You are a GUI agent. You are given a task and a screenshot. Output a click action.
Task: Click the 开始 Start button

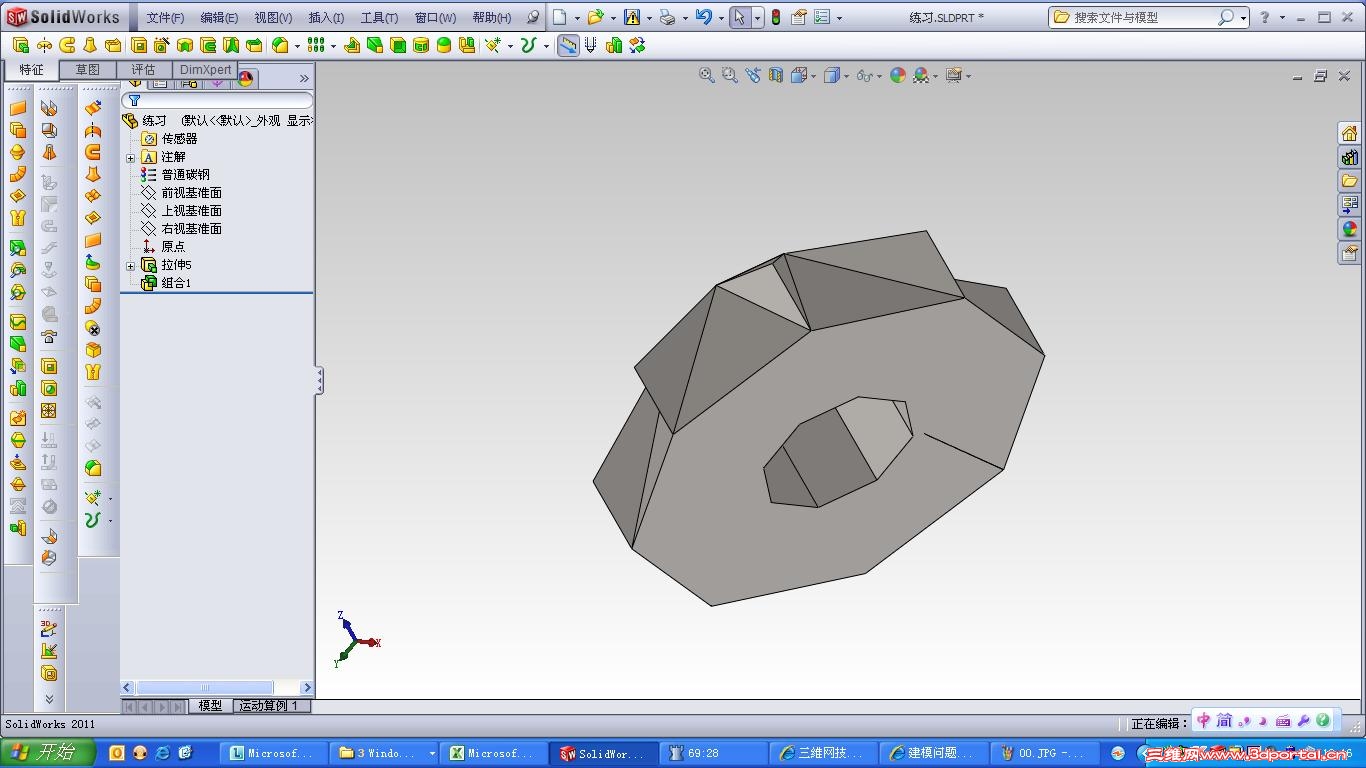click(x=47, y=753)
